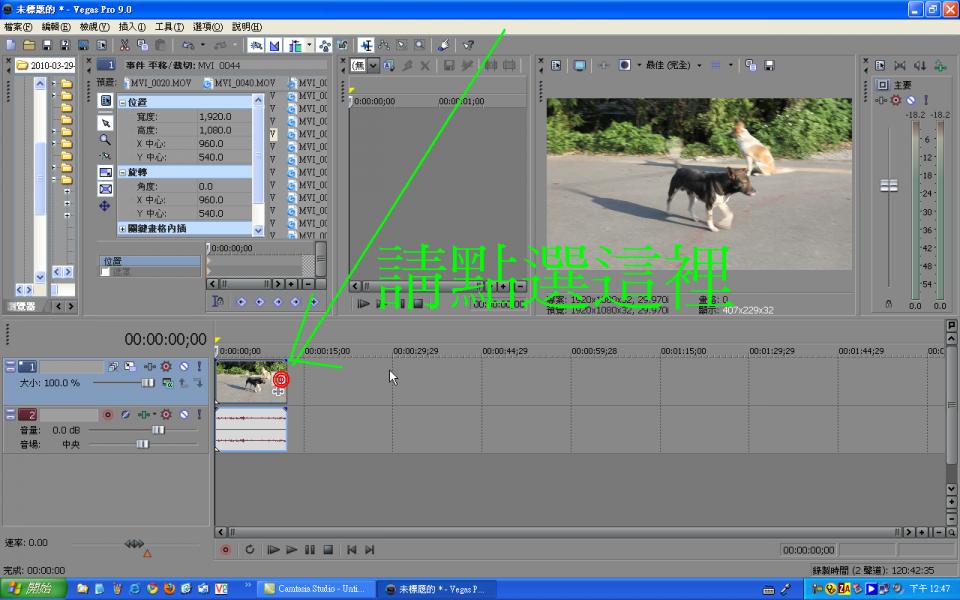Arm audio track 2 for recording

(107, 414)
